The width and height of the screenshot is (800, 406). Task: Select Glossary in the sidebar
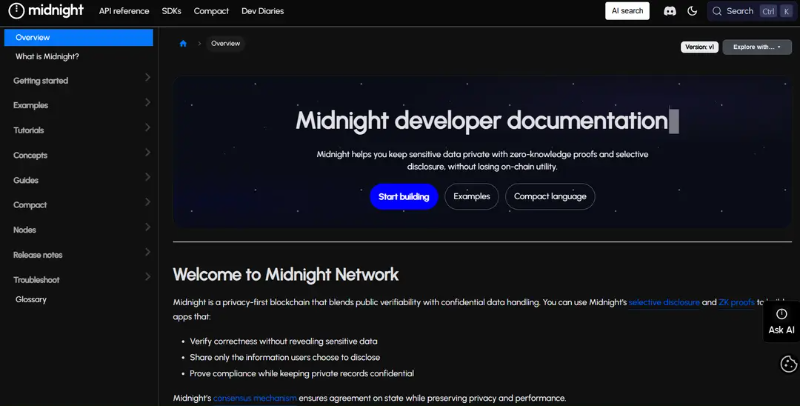click(31, 299)
